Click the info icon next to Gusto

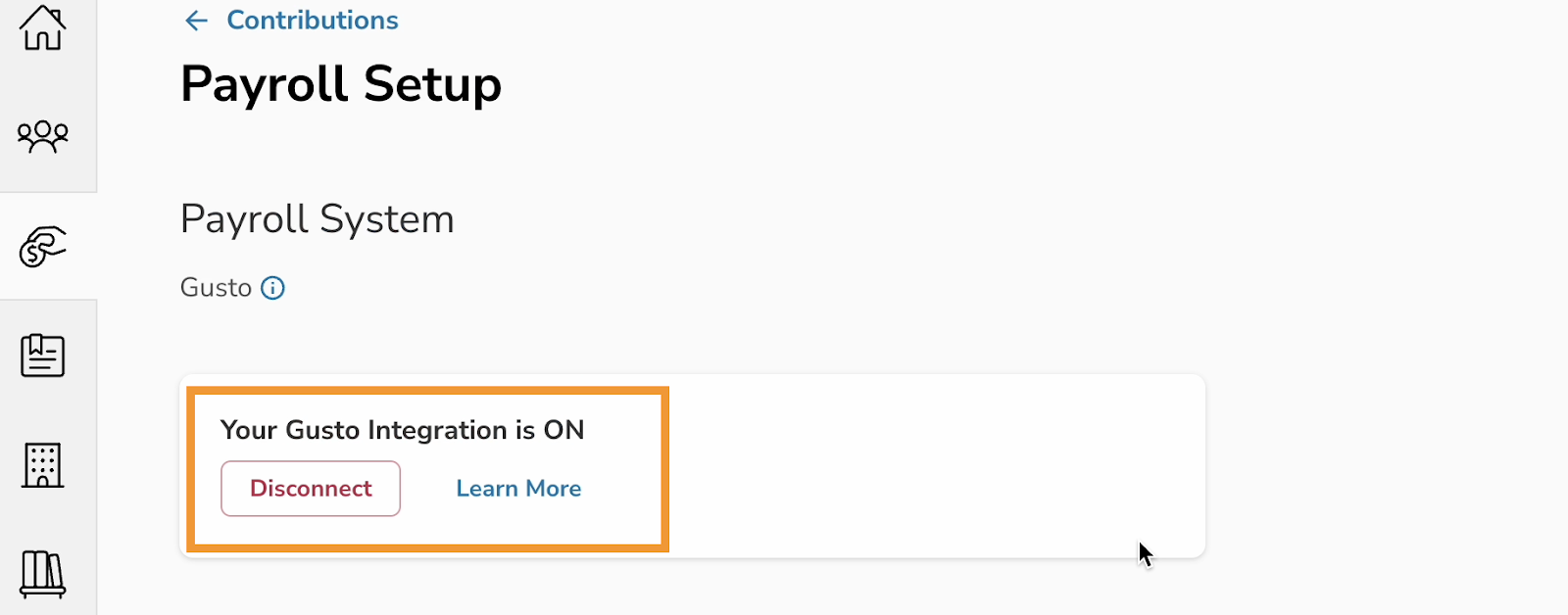click(272, 288)
